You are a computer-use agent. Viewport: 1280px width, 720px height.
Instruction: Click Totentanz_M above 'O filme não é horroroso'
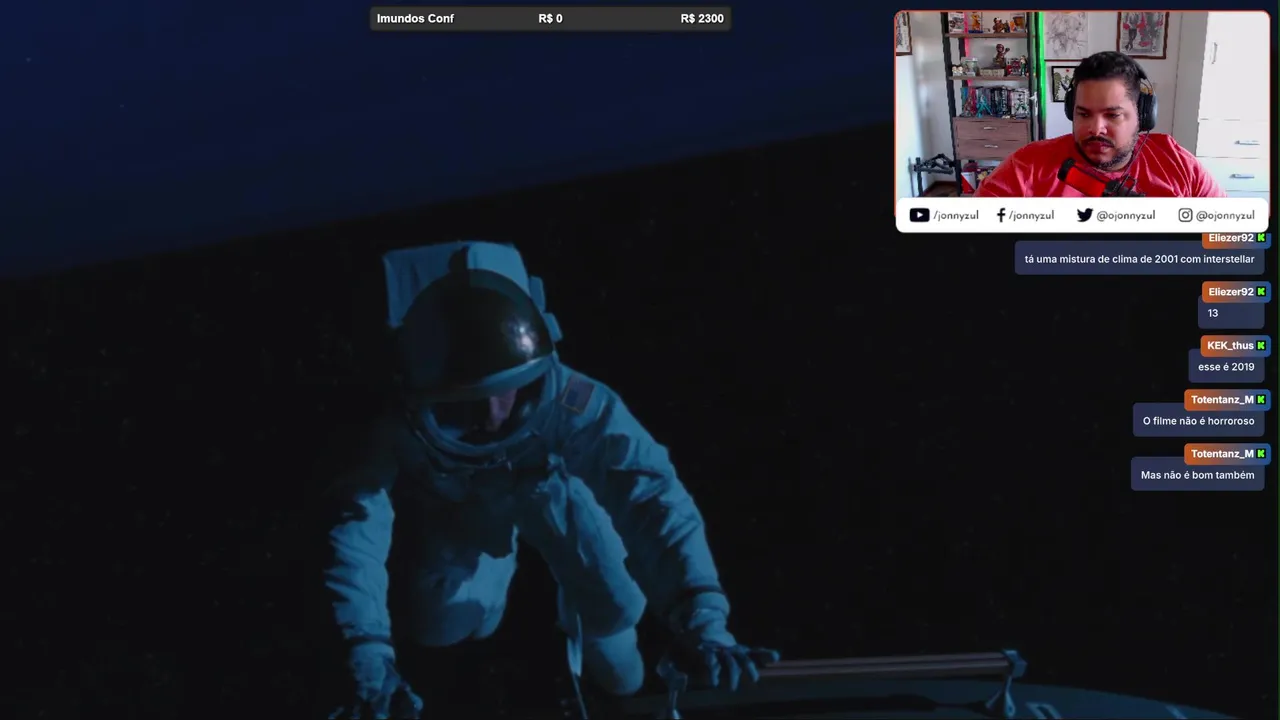pos(1222,400)
